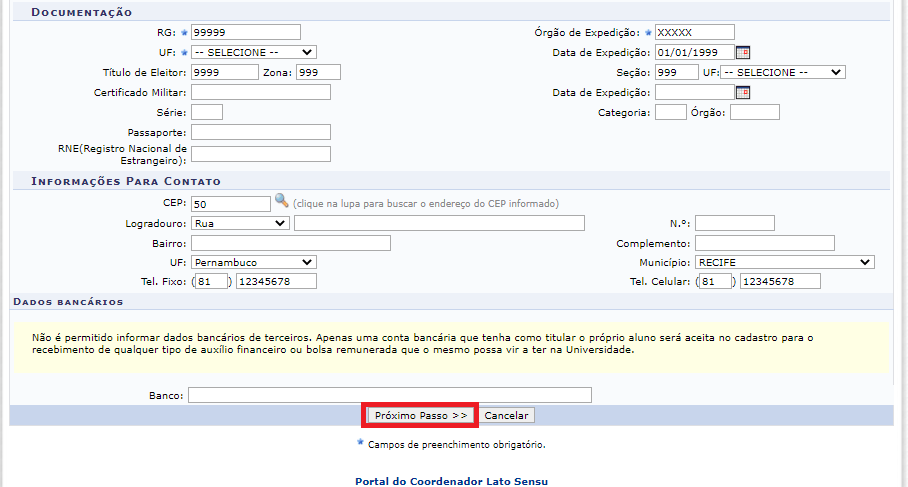Open calendar beside RG Data de Expedição

pos(742,52)
